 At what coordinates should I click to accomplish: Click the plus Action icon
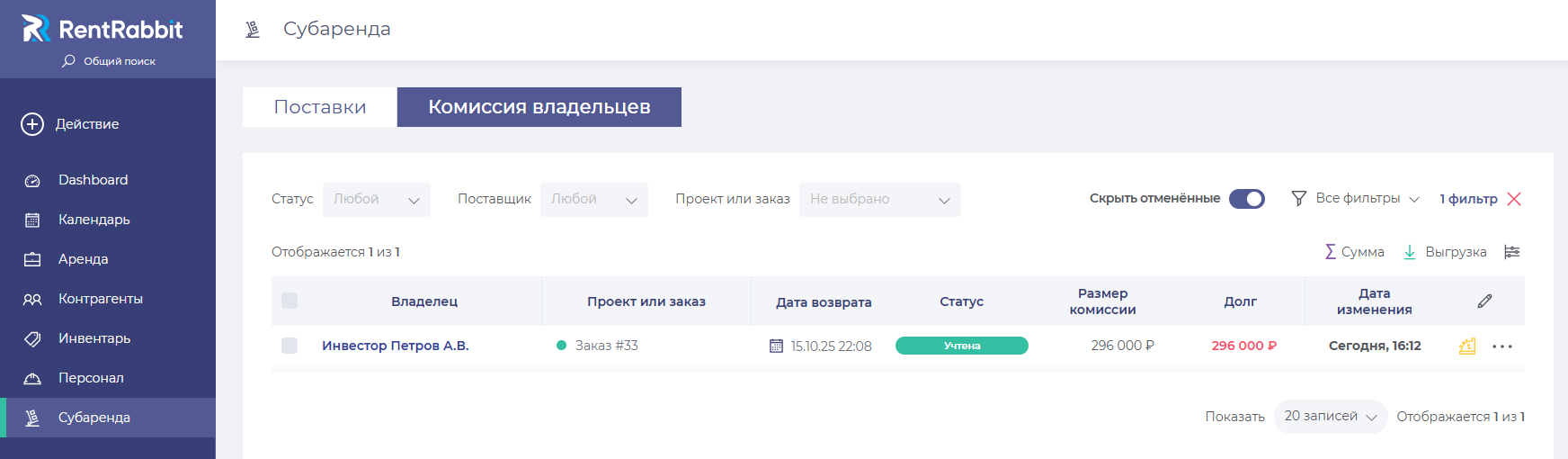pyautogui.click(x=32, y=124)
